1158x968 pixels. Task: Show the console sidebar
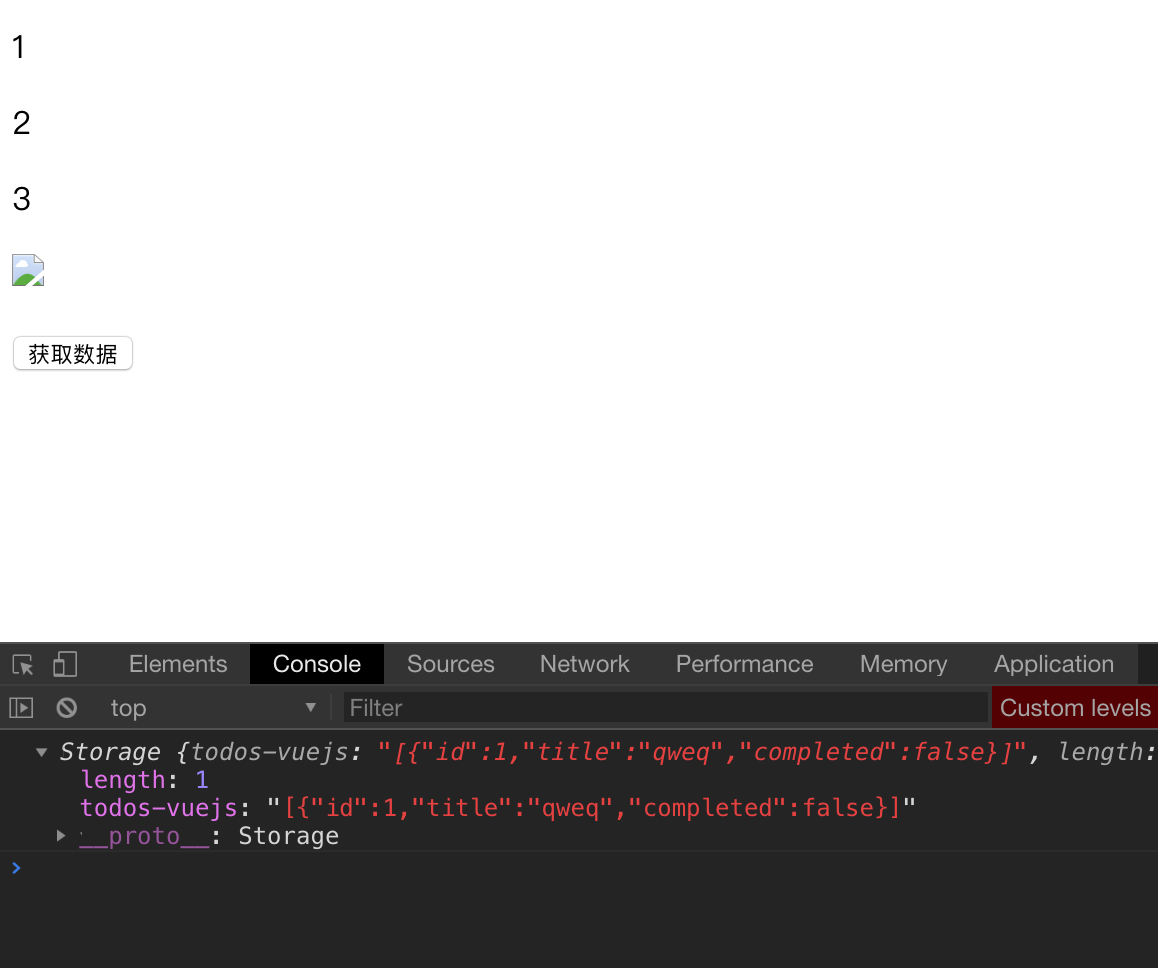[21, 707]
